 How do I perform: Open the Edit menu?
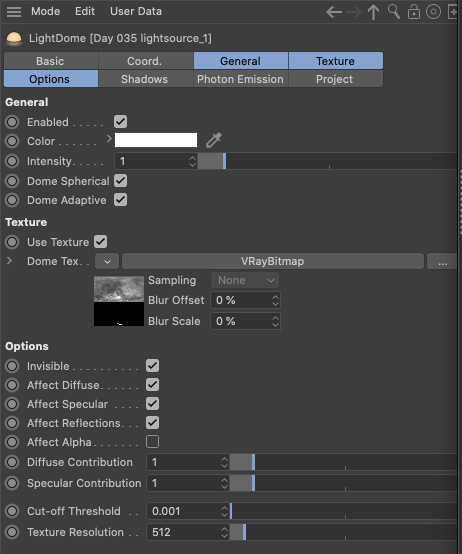pos(85,11)
